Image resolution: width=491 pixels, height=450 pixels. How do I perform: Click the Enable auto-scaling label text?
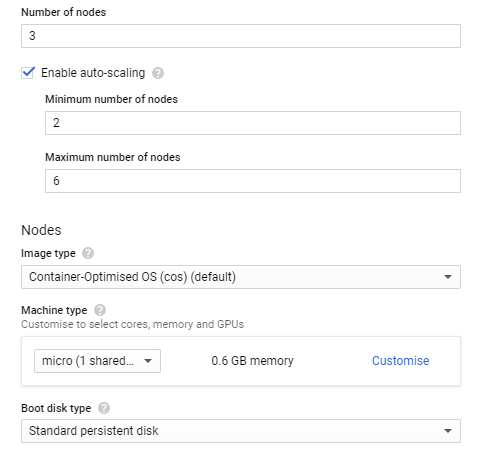[x=93, y=73]
